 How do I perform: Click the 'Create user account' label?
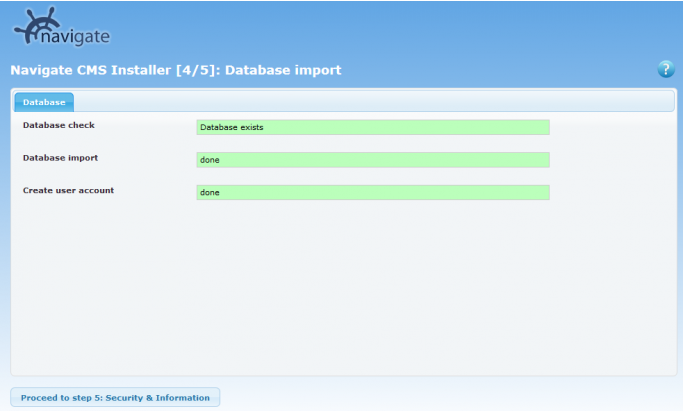click(x=68, y=191)
